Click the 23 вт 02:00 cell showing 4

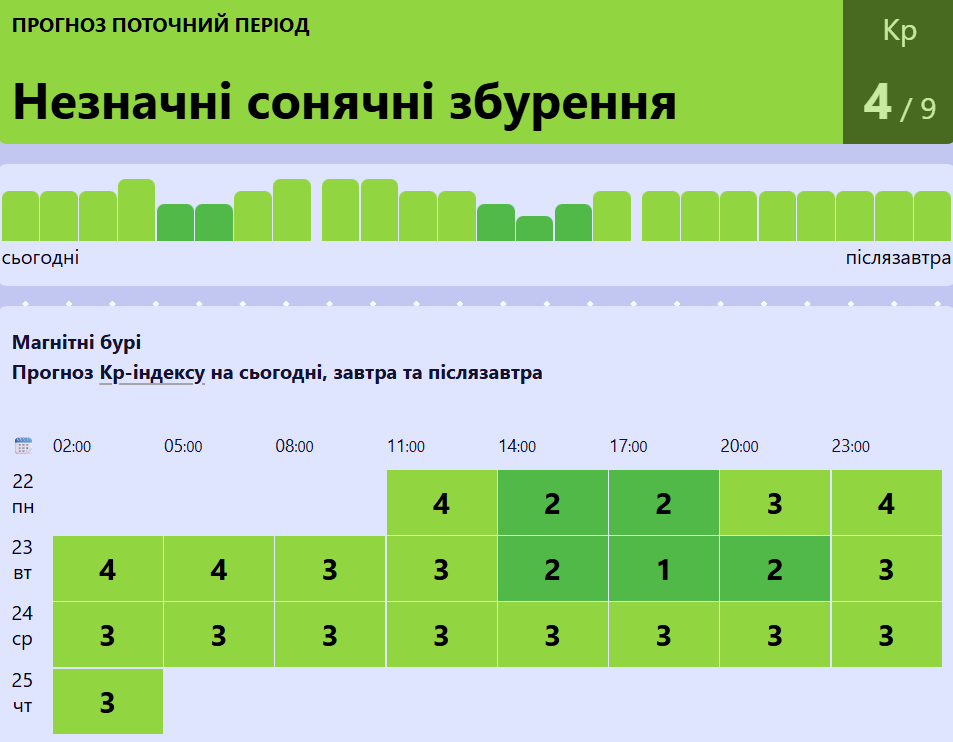[108, 569]
